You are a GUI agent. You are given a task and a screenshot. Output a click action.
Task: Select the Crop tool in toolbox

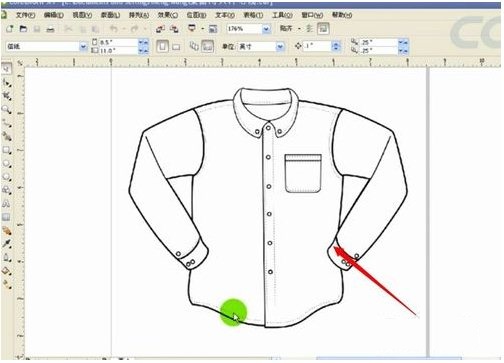pos(6,96)
